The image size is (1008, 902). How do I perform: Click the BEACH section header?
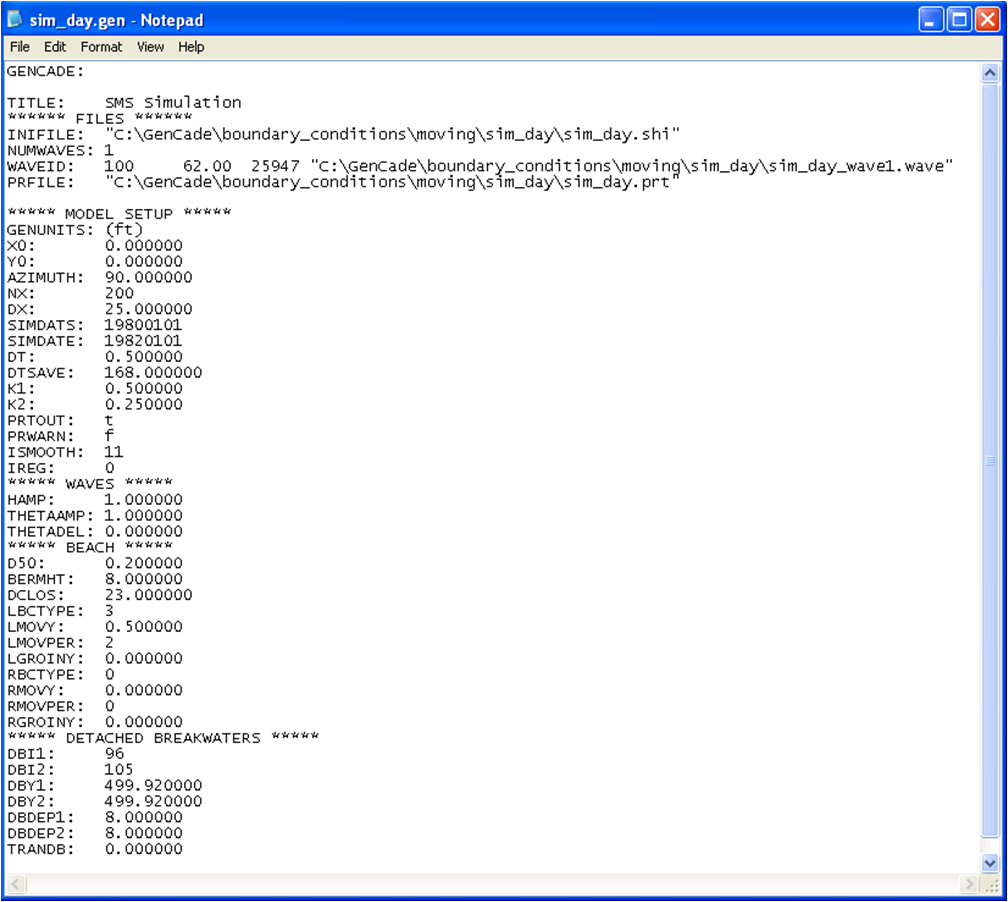point(90,547)
